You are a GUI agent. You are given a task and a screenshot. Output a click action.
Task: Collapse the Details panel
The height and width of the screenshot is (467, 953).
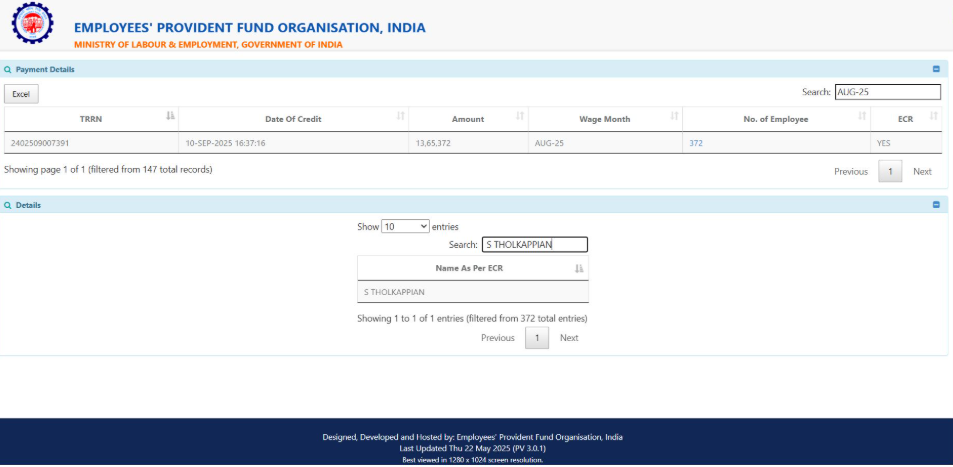(936, 205)
